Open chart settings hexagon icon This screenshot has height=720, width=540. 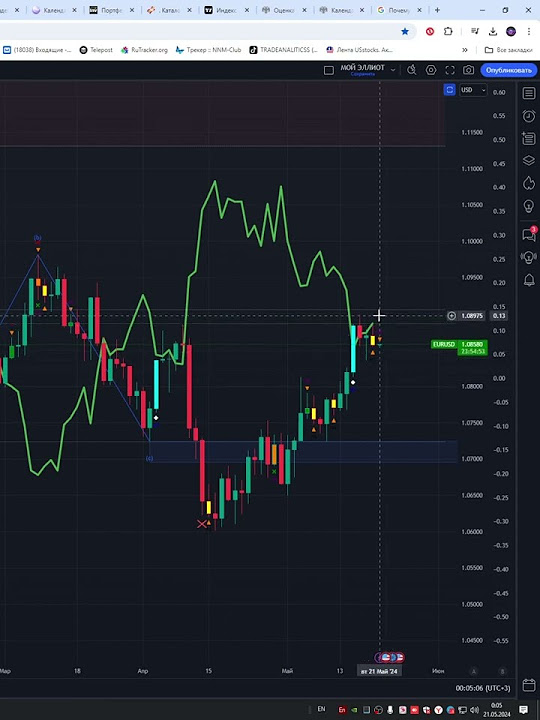[431, 70]
